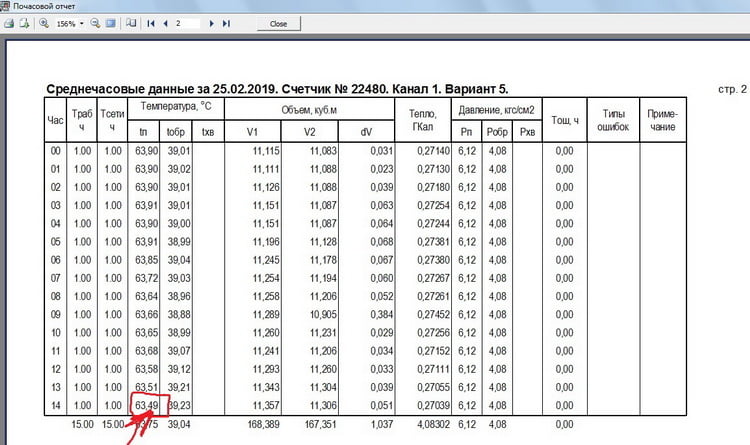This screenshot has width=750, height=445.
Task: Switch to full page view icon
Action: click(109, 22)
